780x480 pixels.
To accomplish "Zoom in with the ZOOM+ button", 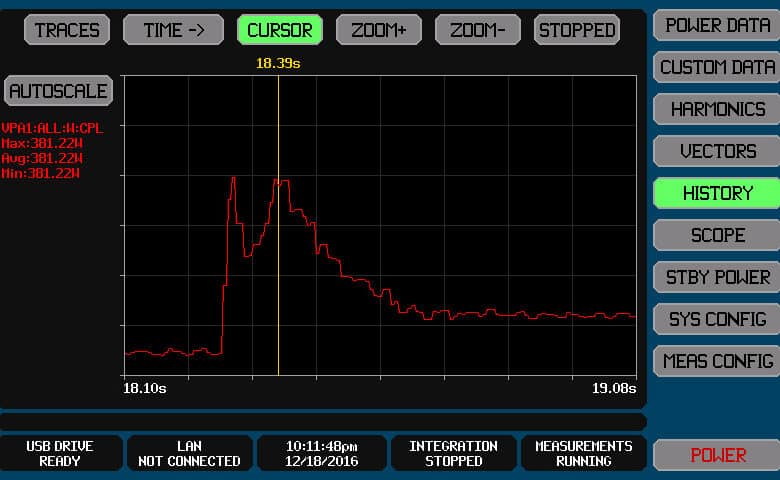I will pyautogui.click(x=379, y=30).
